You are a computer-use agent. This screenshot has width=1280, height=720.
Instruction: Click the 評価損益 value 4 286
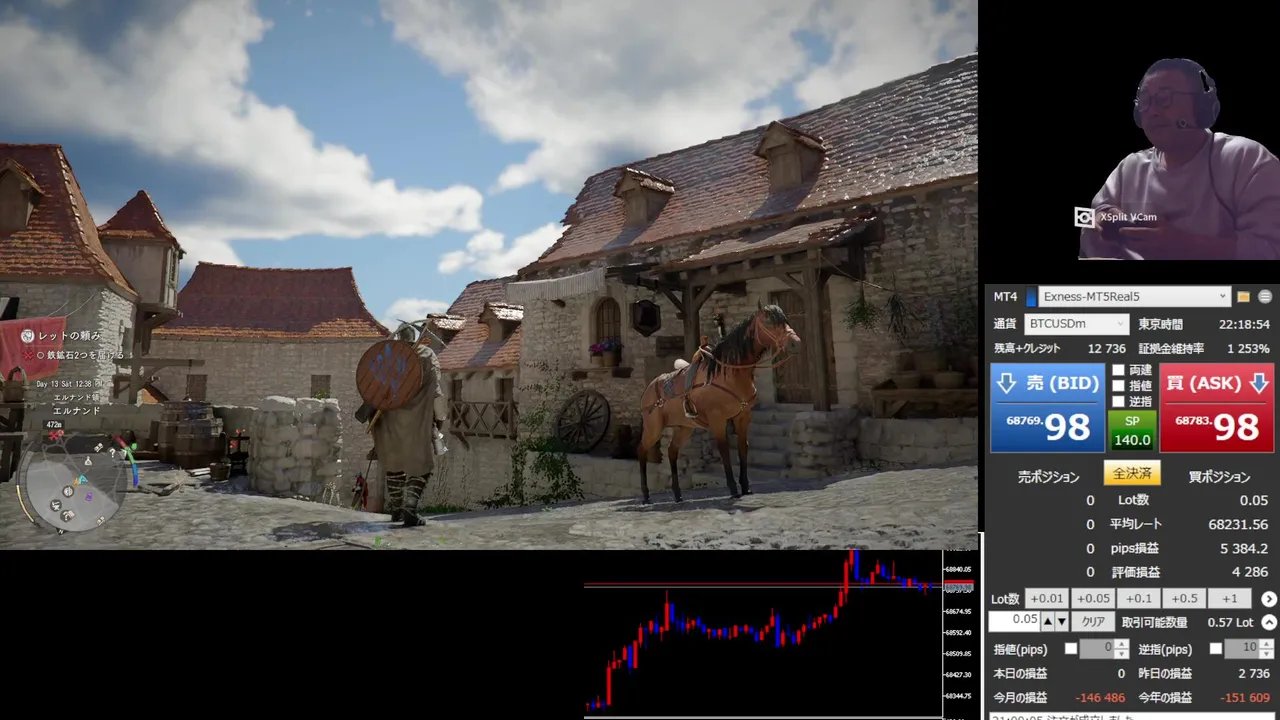click(1250, 573)
